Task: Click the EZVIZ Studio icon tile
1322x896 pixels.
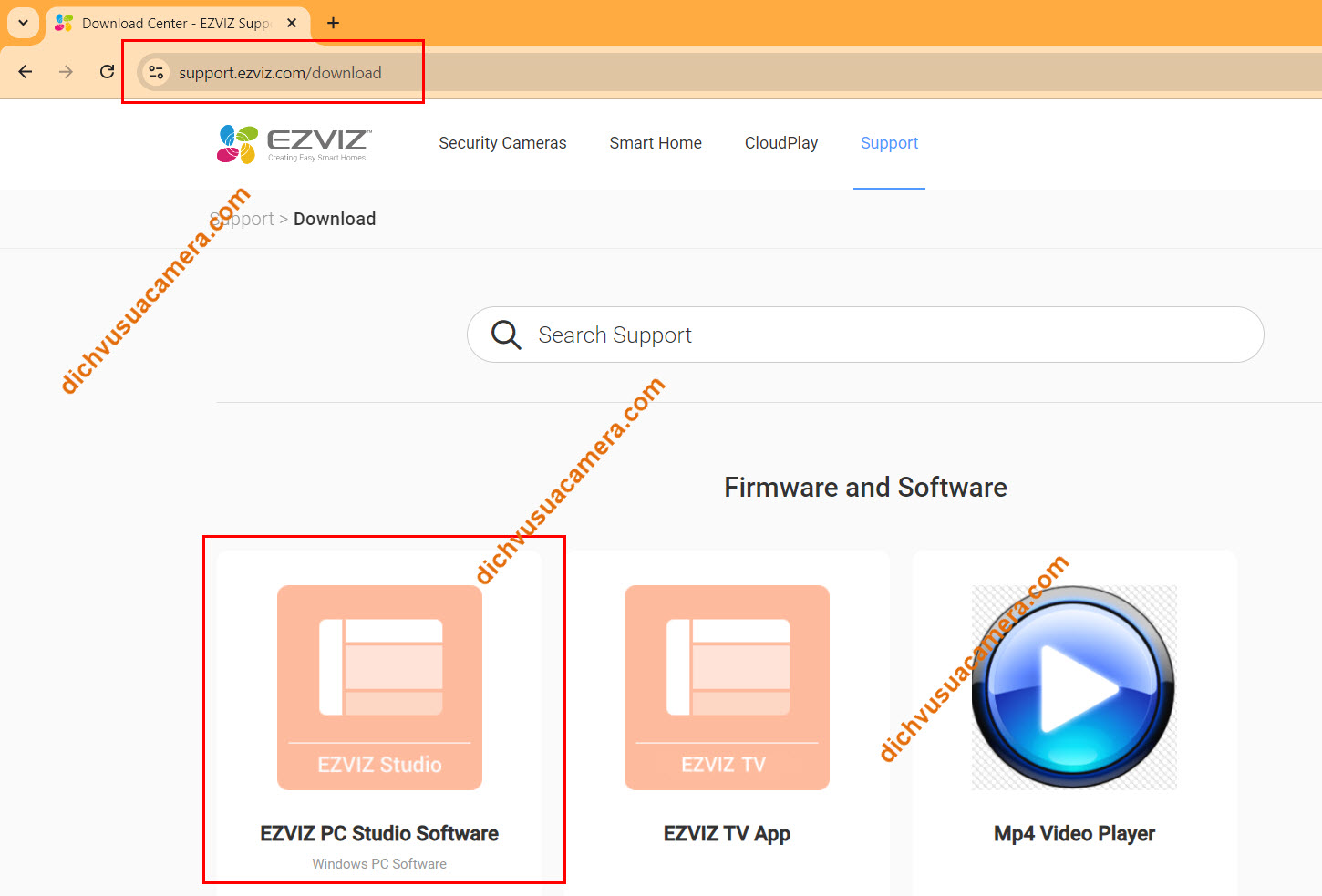Action: click(x=379, y=687)
